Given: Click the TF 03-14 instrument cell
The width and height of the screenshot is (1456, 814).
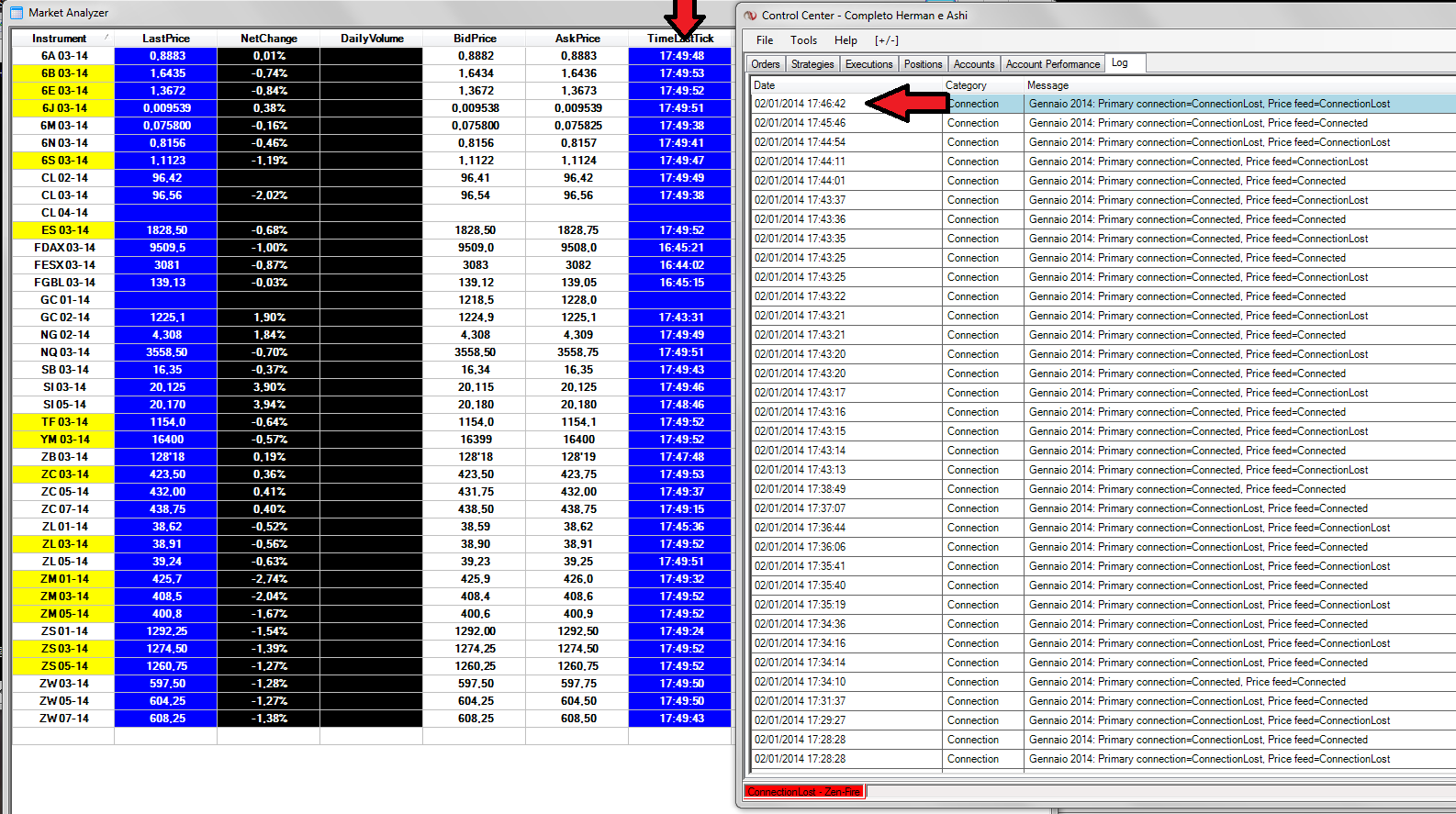Looking at the screenshot, I should pyautogui.click(x=63, y=422).
